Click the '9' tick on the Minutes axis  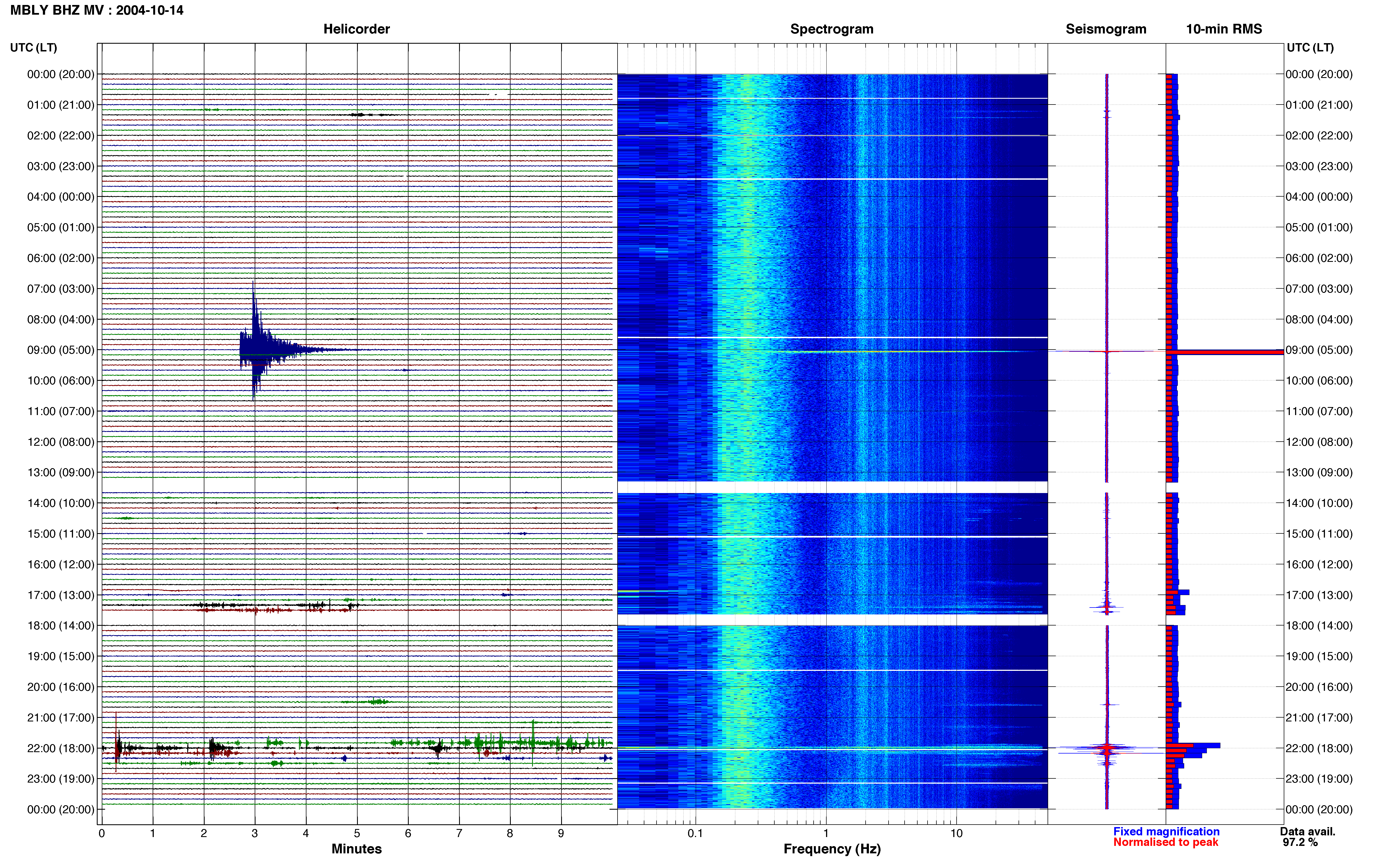[x=561, y=833]
